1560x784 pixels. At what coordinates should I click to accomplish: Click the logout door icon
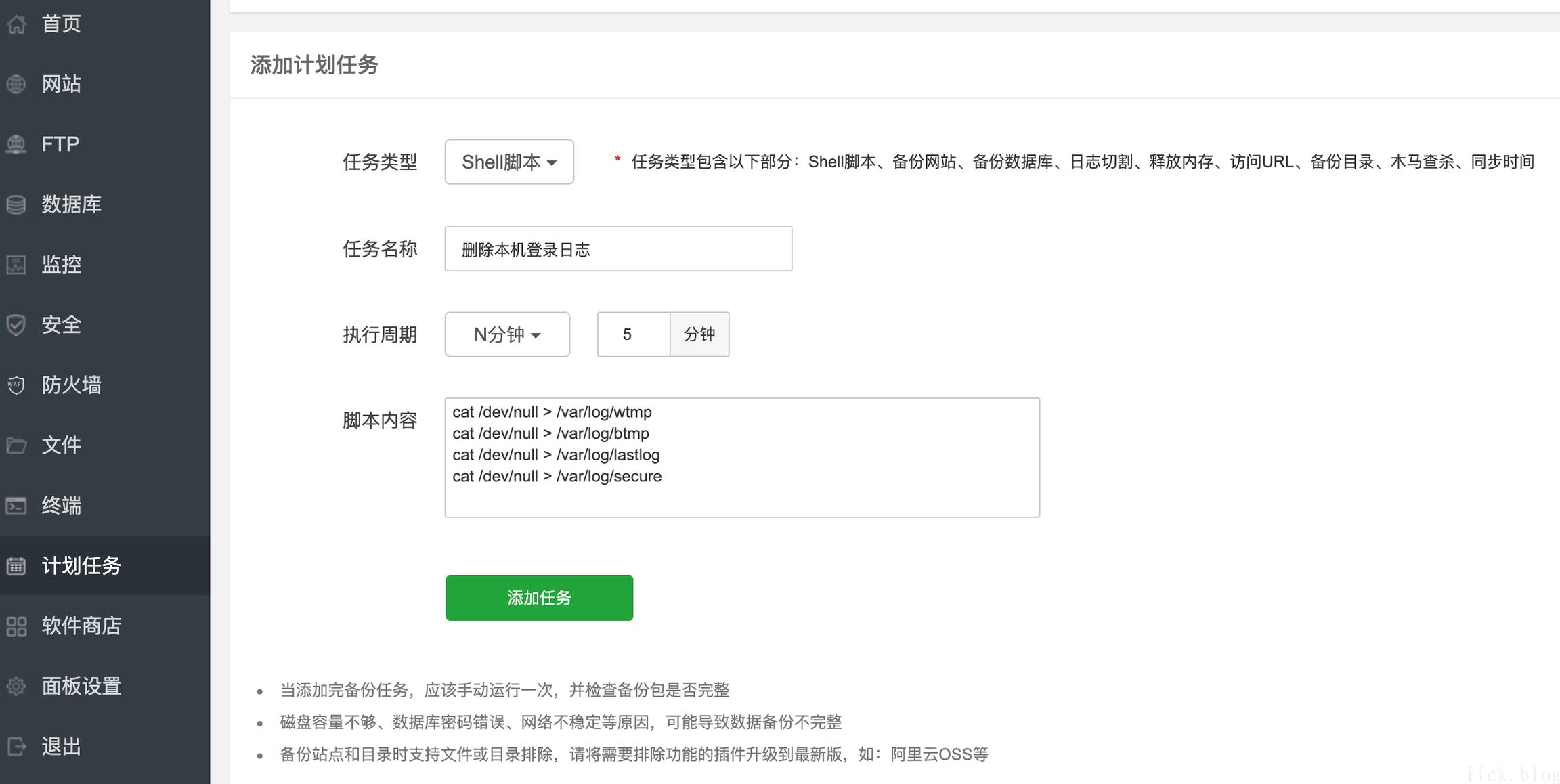(16, 747)
